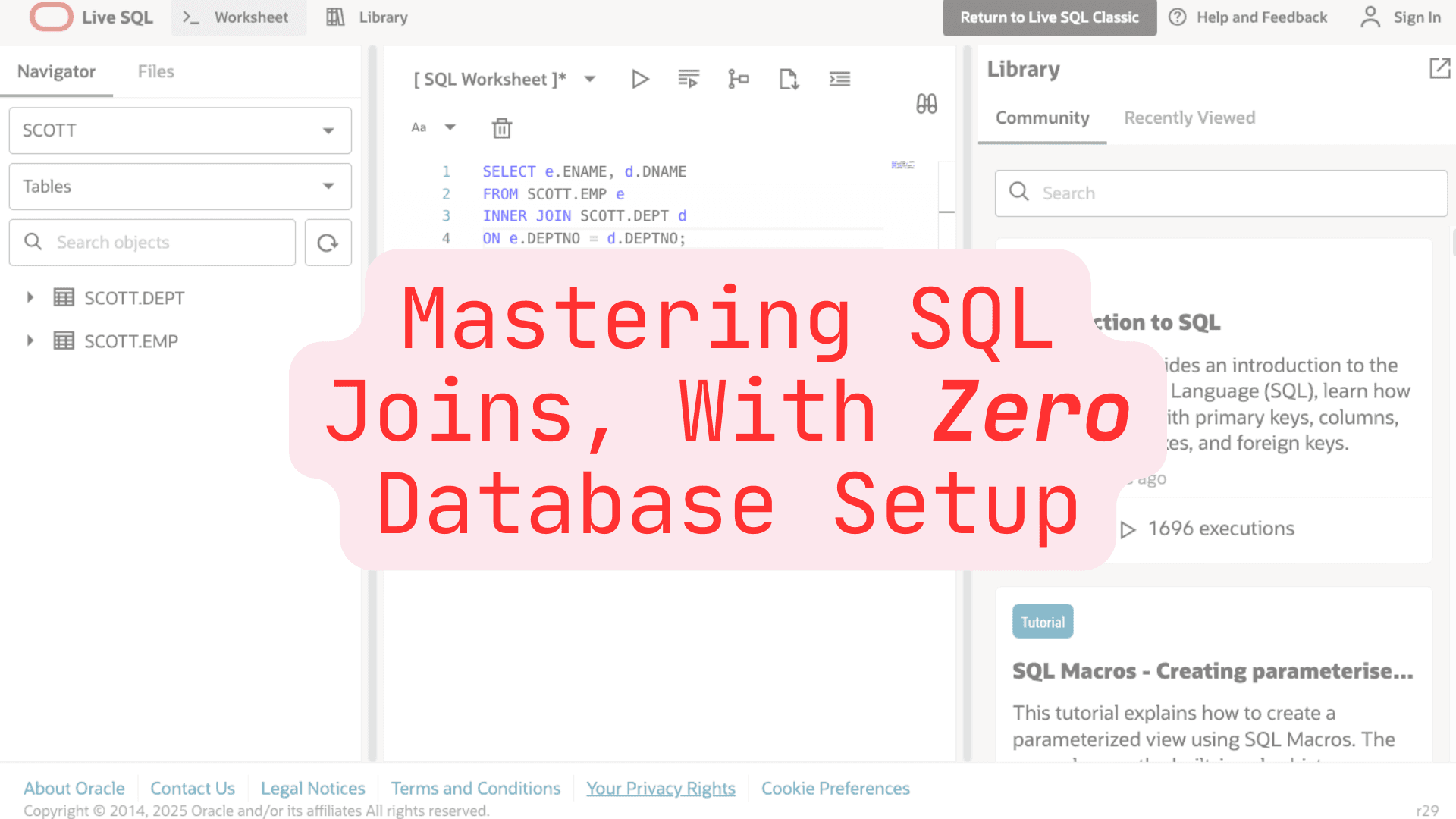
Task: Open the Explain Plan icon
Action: (738, 79)
